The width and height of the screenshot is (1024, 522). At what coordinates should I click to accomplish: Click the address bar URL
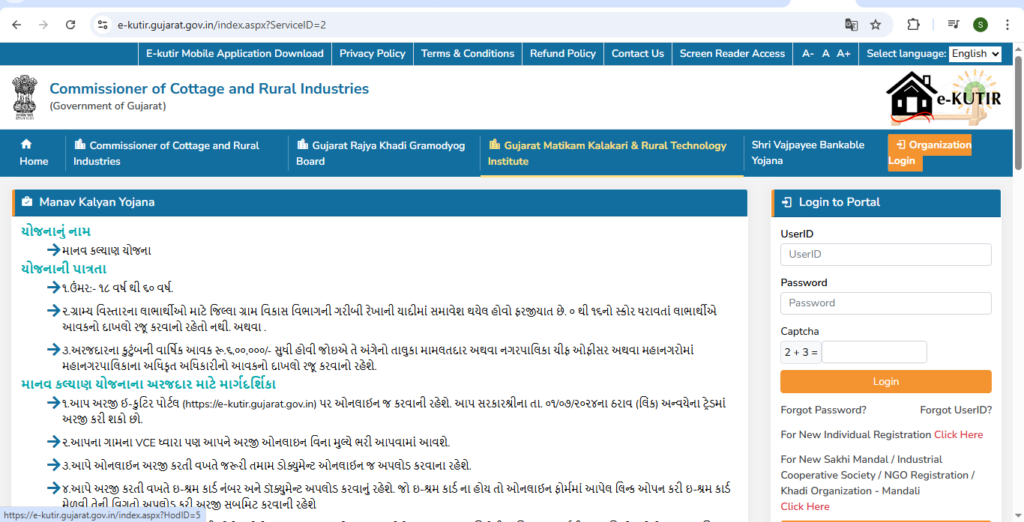[x=221, y=25]
